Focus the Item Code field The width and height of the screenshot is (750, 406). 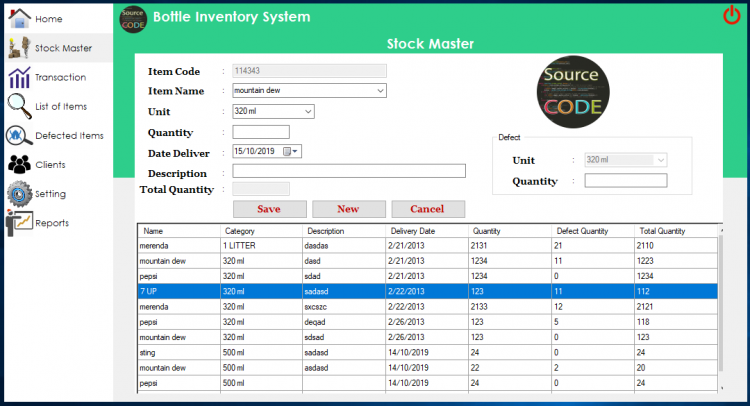click(x=309, y=71)
